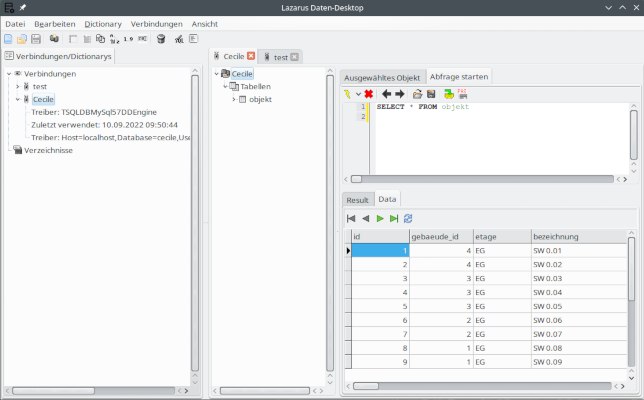The height and width of the screenshot is (400, 644).
Task: Go to previous record in data navigator
Action: coord(366,218)
